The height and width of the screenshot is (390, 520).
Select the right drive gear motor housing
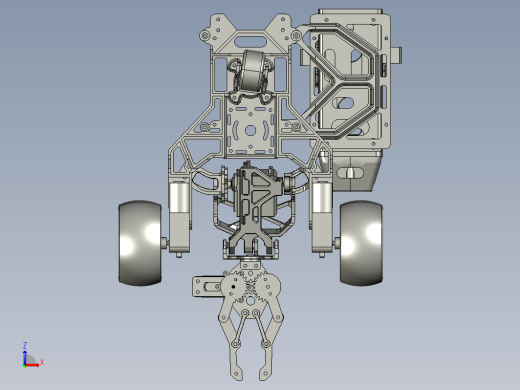pos(322,217)
